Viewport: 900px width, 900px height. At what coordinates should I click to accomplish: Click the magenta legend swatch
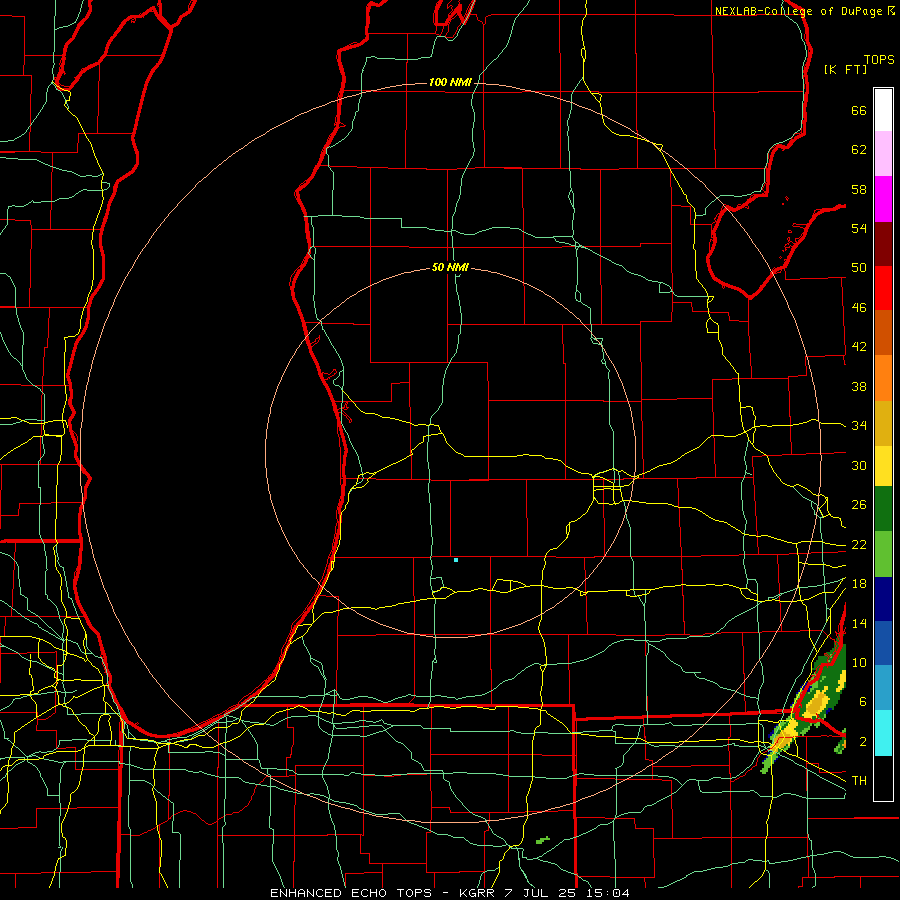coord(883,199)
